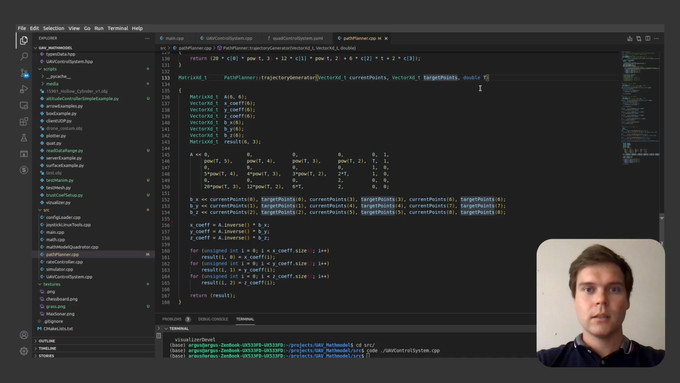
Task: Click the editor vertical scrollbar thumb
Action: pyautogui.click(x=661, y=229)
